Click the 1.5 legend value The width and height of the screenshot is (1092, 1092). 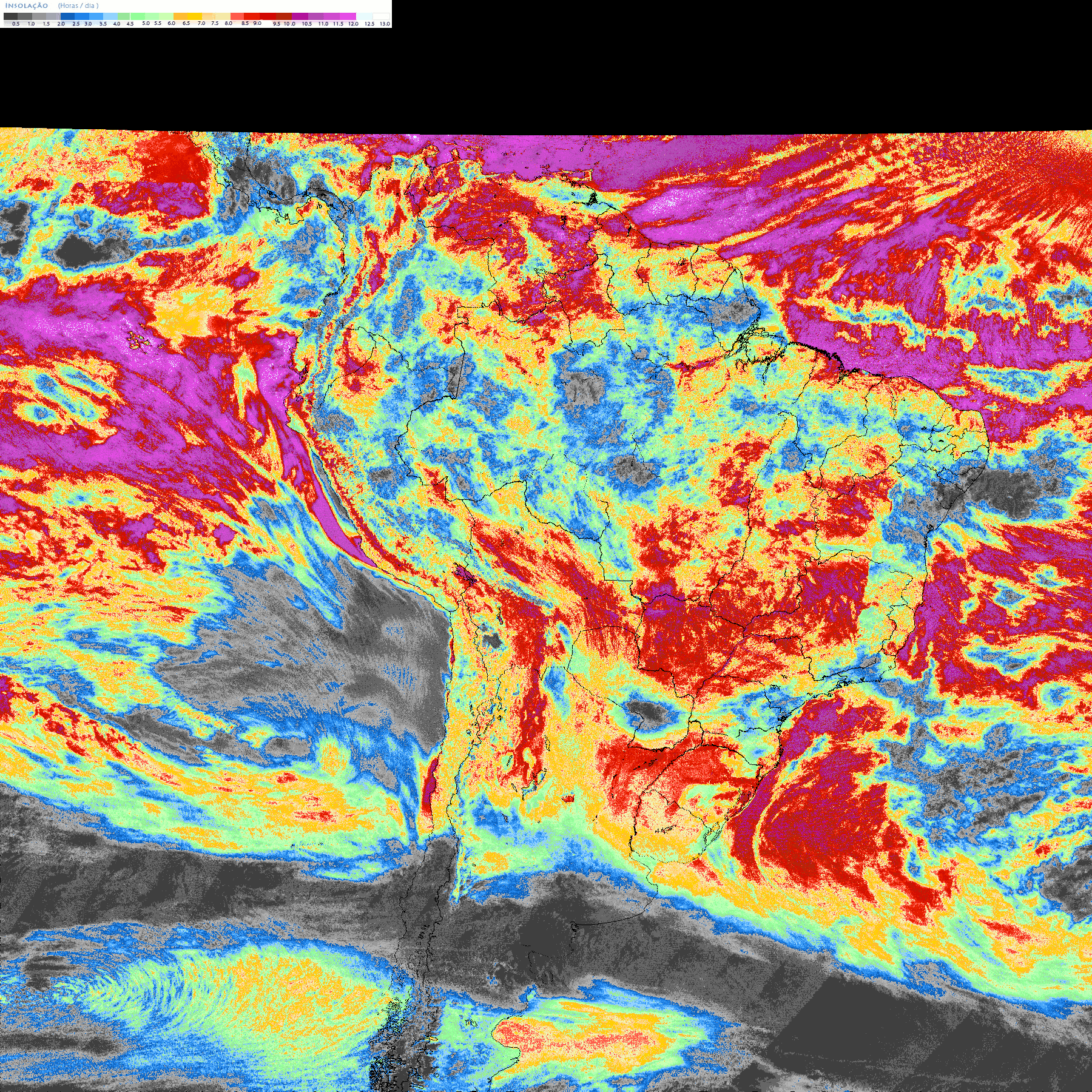click(x=46, y=24)
